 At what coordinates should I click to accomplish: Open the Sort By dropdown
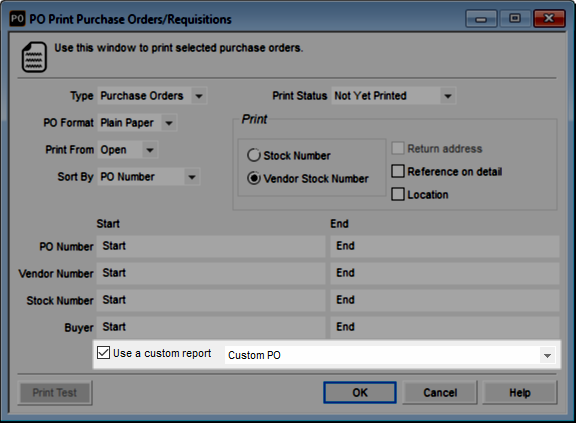pyautogui.click(x=191, y=177)
